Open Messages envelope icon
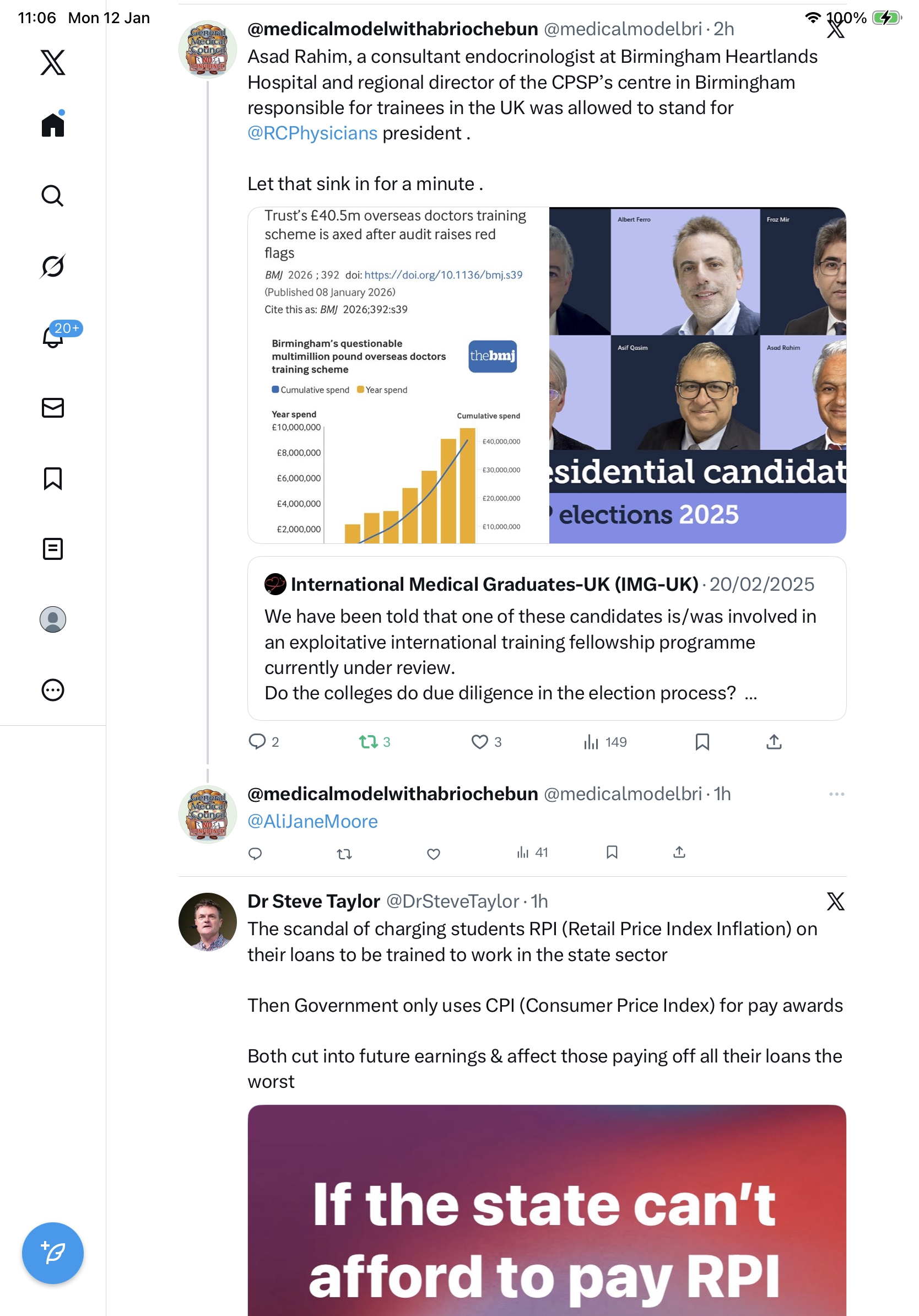 coord(53,408)
